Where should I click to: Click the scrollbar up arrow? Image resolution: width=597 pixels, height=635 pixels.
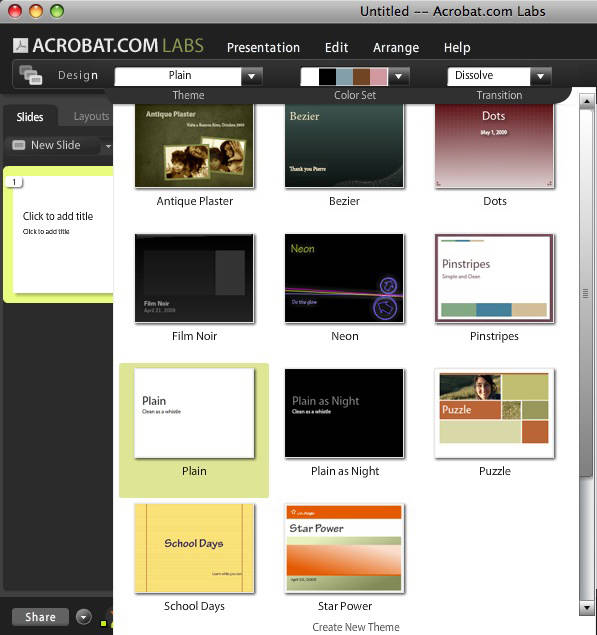coord(586,101)
